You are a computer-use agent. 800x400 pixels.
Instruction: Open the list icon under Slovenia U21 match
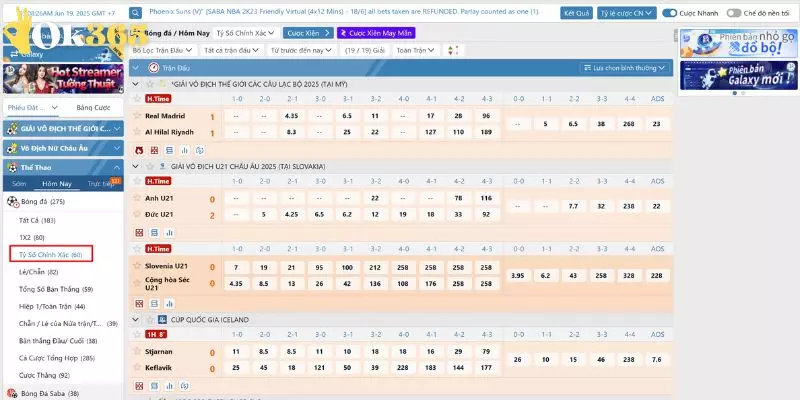155,304
